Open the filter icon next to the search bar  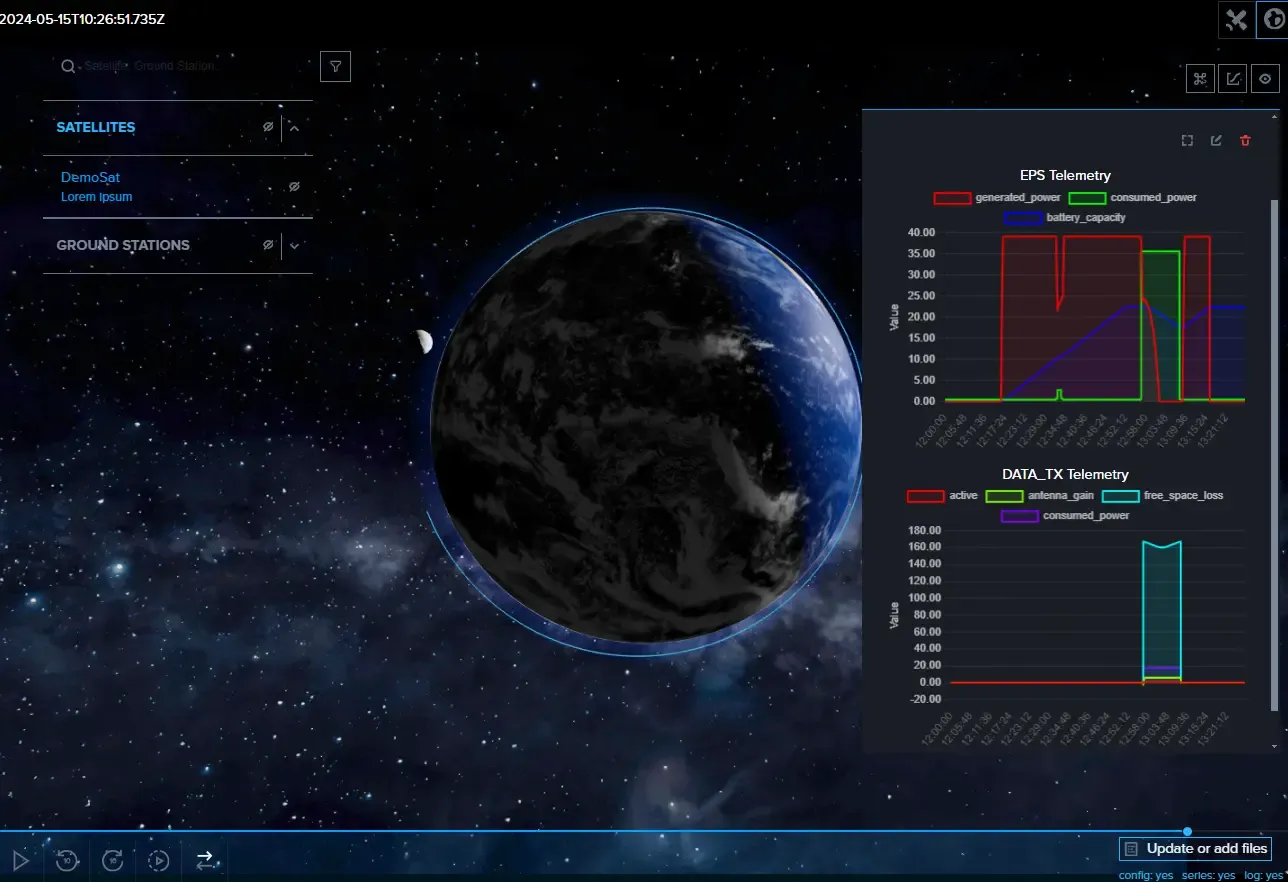point(335,66)
